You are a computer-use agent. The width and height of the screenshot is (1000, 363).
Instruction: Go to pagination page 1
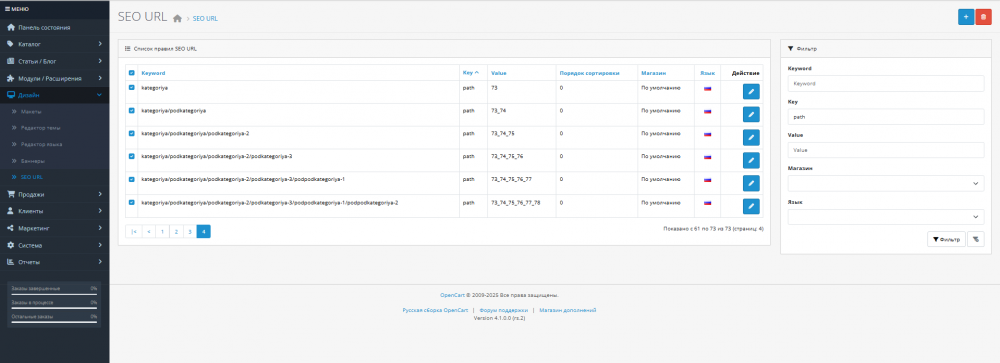(162, 232)
